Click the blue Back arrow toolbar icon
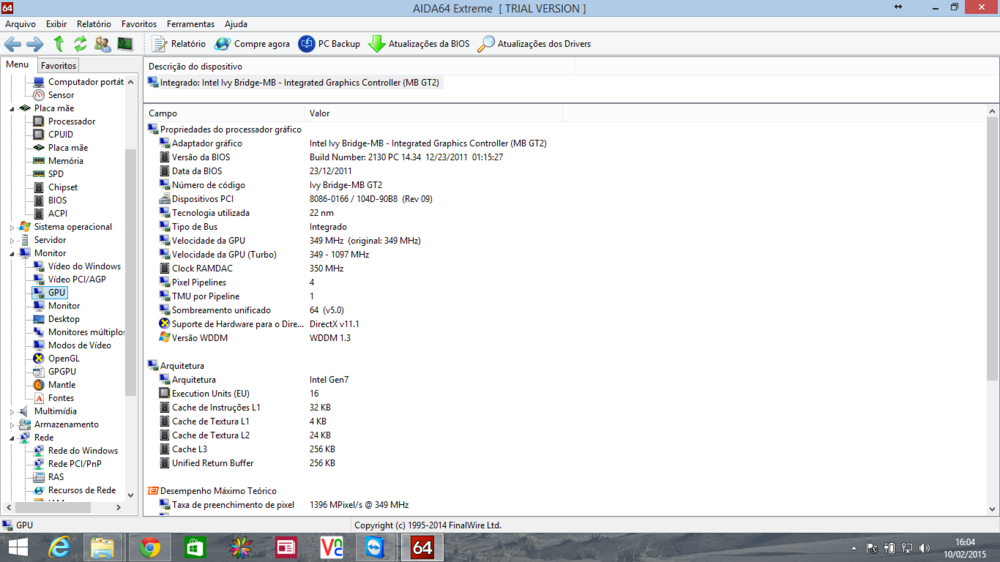This screenshot has width=1000, height=562. tap(12, 44)
